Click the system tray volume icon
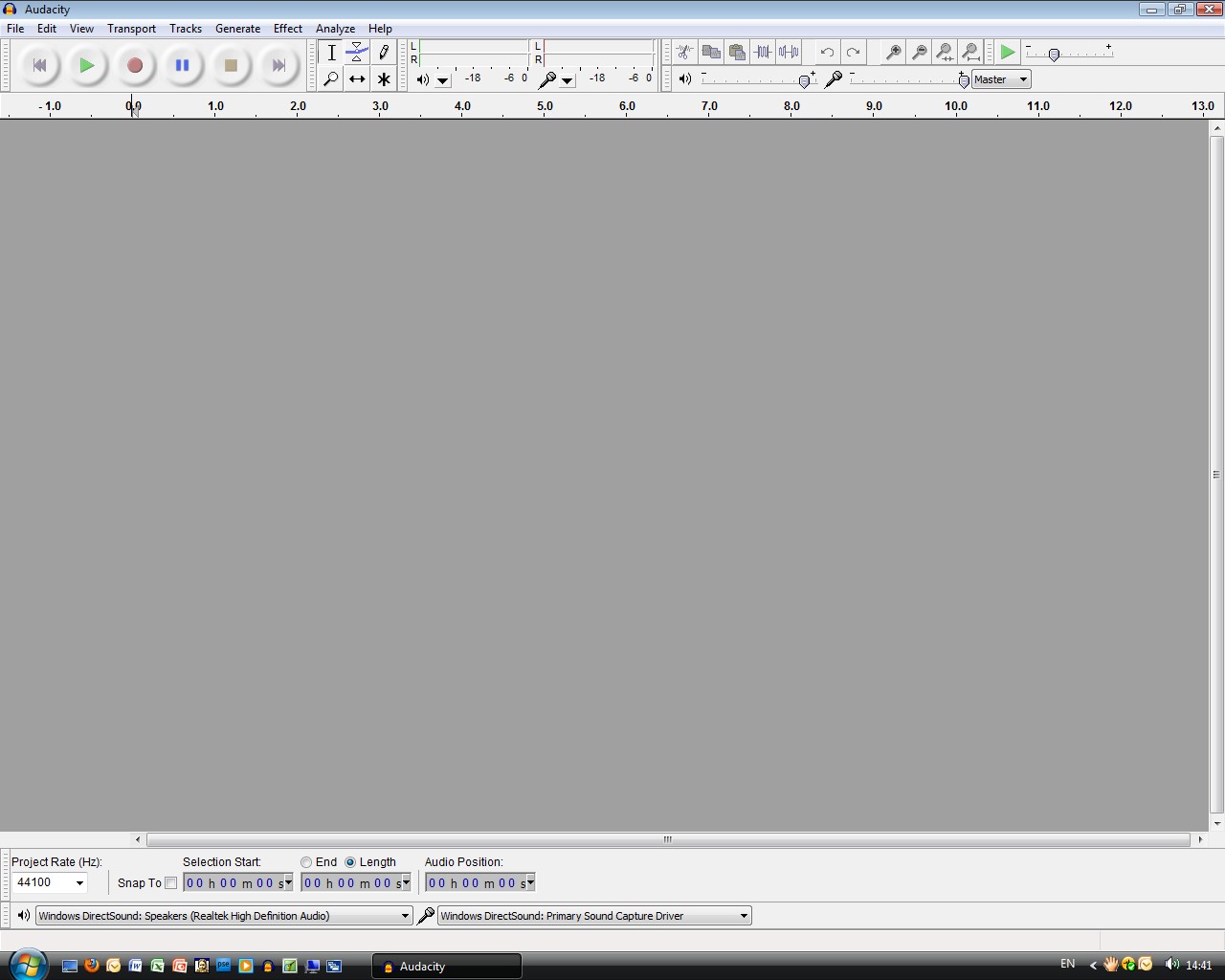This screenshot has height=980, width=1225. 1171,965
